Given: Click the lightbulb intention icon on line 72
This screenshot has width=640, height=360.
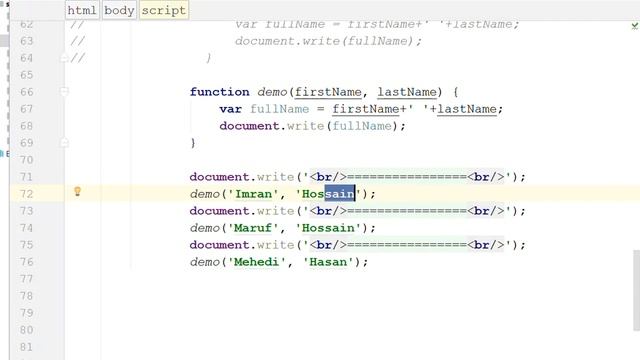Looking at the screenshot, I should (x=77, y=191).
